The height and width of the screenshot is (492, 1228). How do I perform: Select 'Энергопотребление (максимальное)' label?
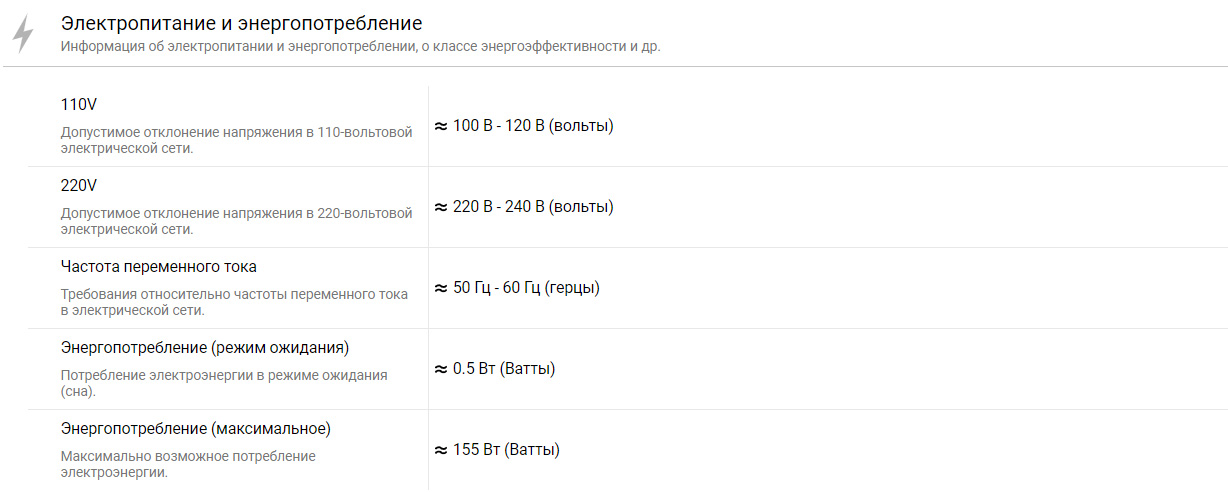click(196, 429)
